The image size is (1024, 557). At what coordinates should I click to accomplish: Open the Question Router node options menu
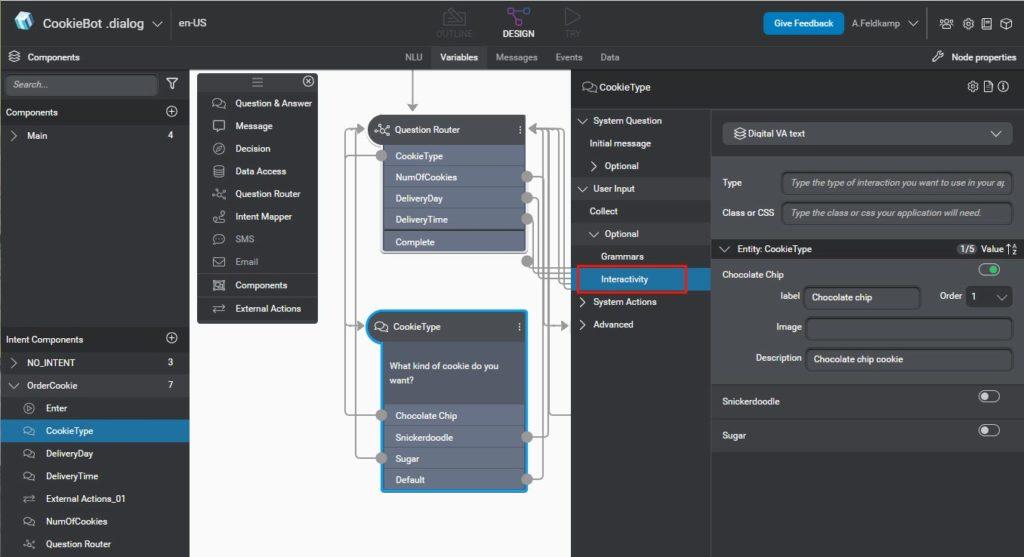tap(519, 130)
